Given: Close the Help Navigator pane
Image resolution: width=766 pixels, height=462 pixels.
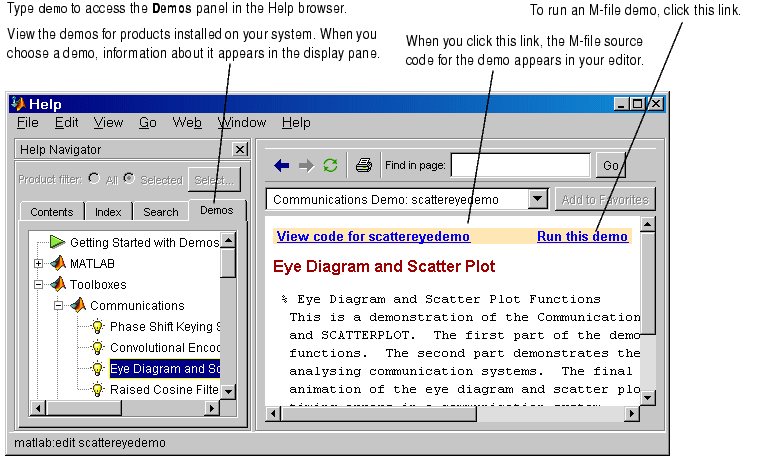Looking at the screenshot, I should pos(240,149).
